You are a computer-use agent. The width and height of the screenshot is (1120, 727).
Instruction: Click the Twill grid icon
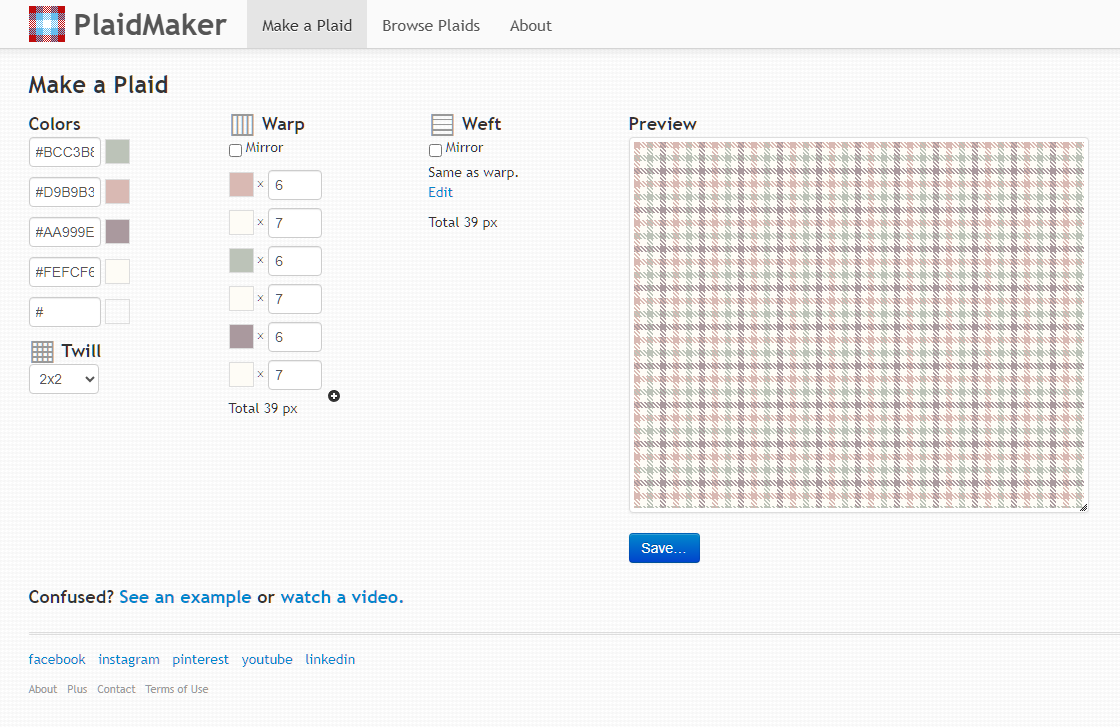(x=42, y=351)
